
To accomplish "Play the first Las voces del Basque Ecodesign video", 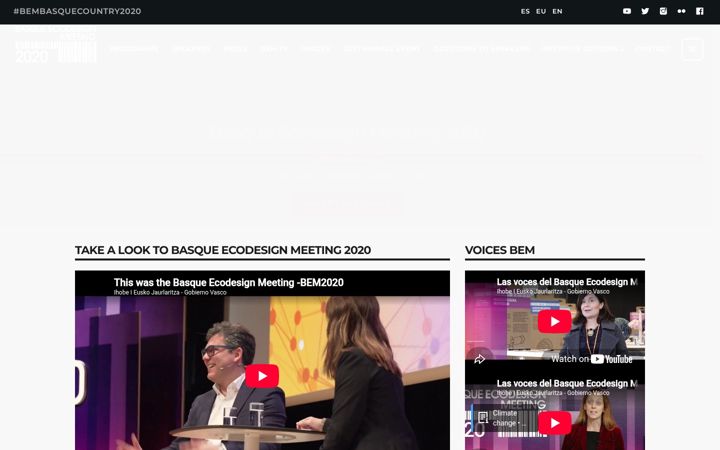I will click(554, 321).
